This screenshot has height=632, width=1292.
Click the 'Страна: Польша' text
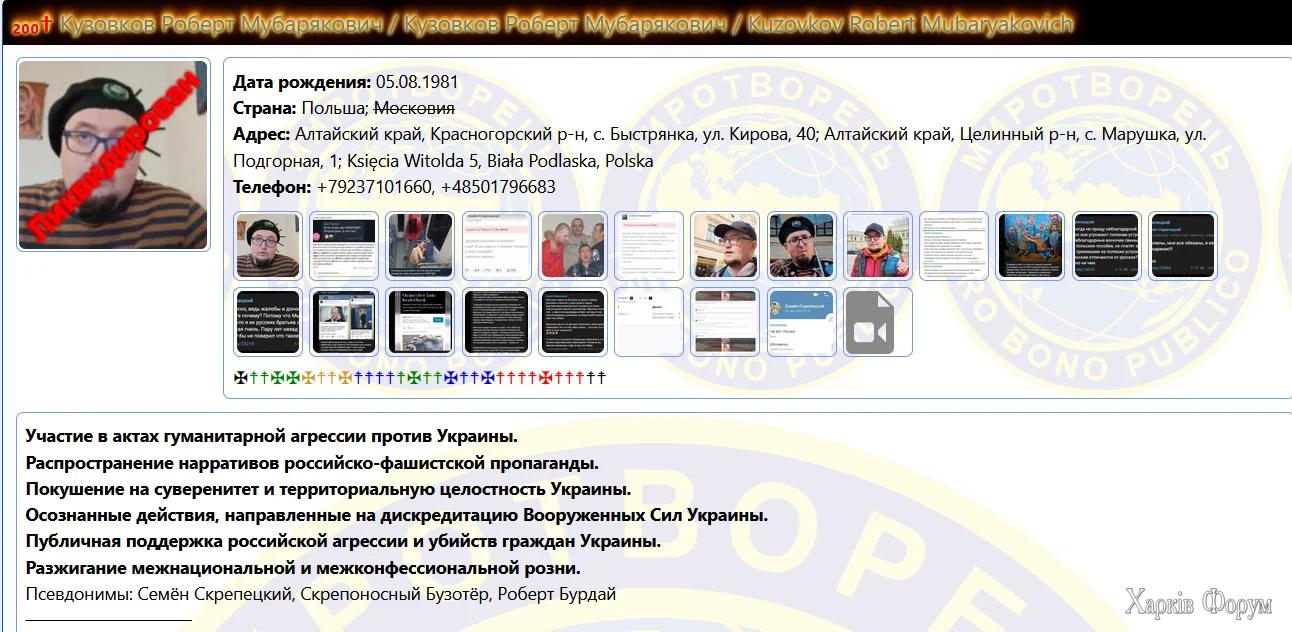tap(301, 108)
